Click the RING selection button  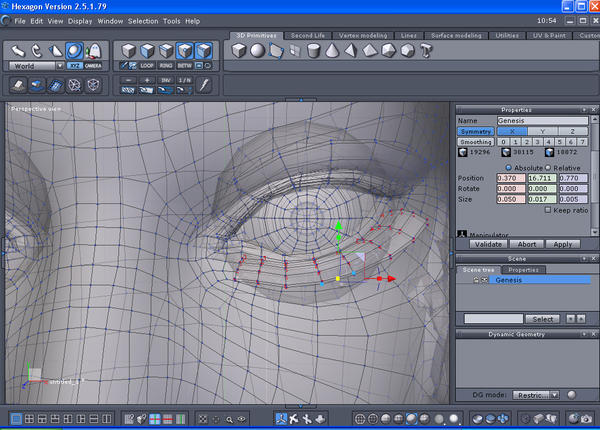click(166, 65)
